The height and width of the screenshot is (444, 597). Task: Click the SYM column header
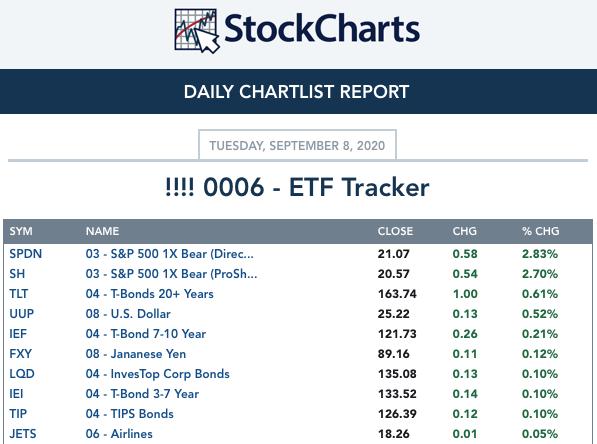[x=21, y=231]
